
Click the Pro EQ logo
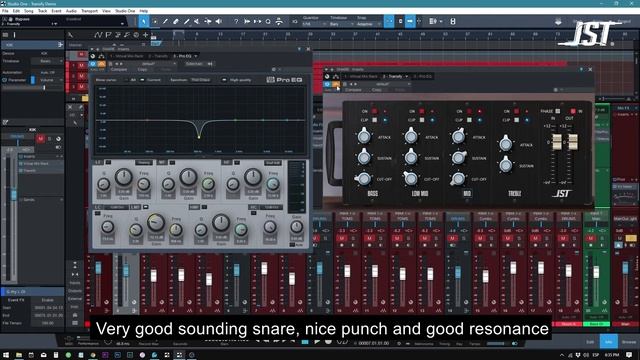pos(284,80)
